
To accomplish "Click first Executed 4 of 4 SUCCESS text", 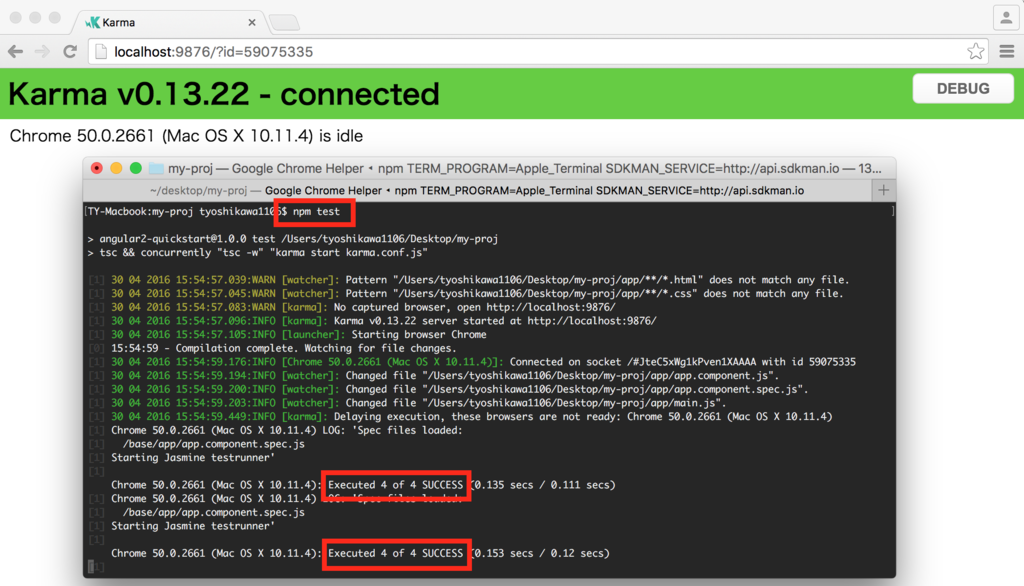I will click(x=395, y=485).
